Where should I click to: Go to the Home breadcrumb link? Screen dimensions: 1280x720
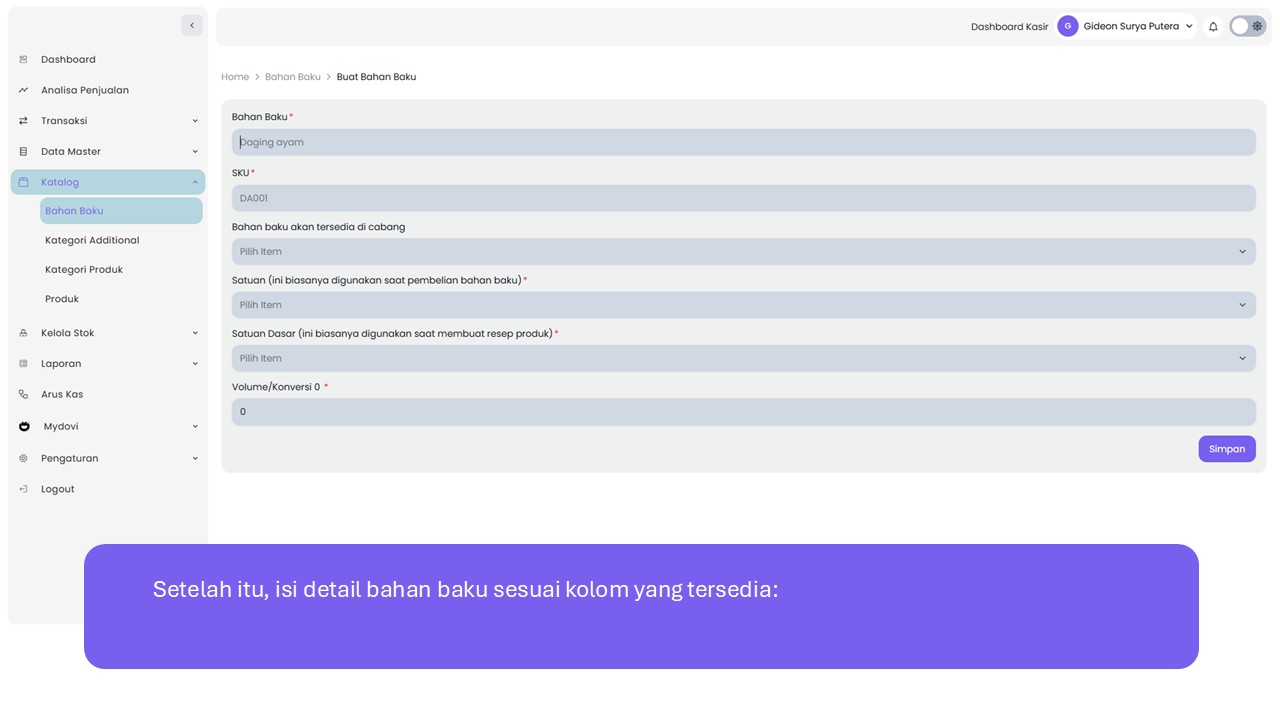click(235, 77)
